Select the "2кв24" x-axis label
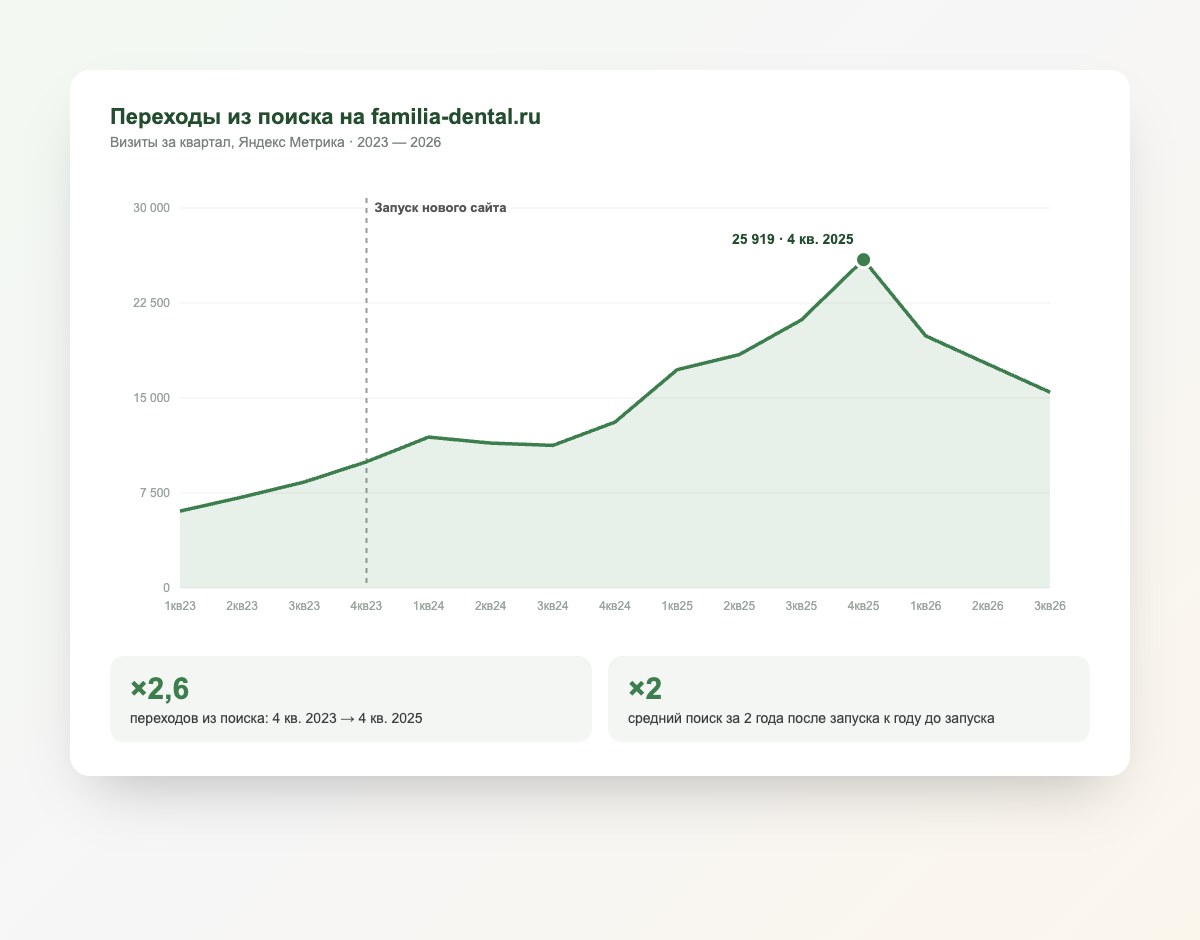The image size is (1200, 940). pos(490,606)
